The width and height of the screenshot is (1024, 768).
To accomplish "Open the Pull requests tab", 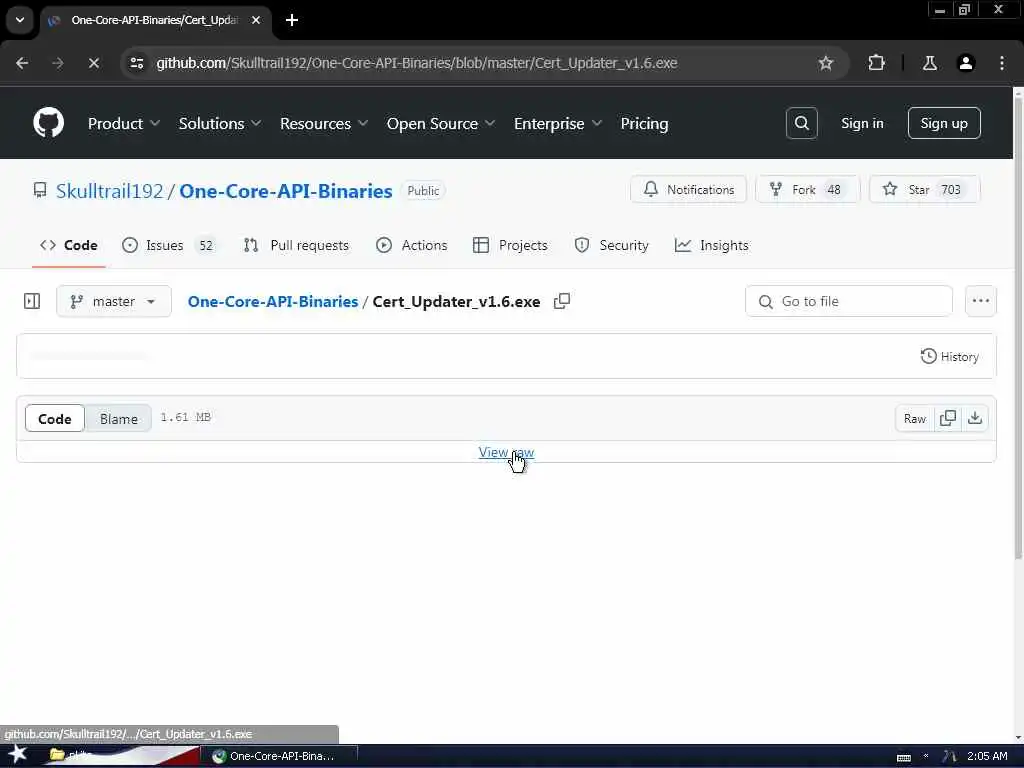I will pyautogui.click(x=296, y=245).
